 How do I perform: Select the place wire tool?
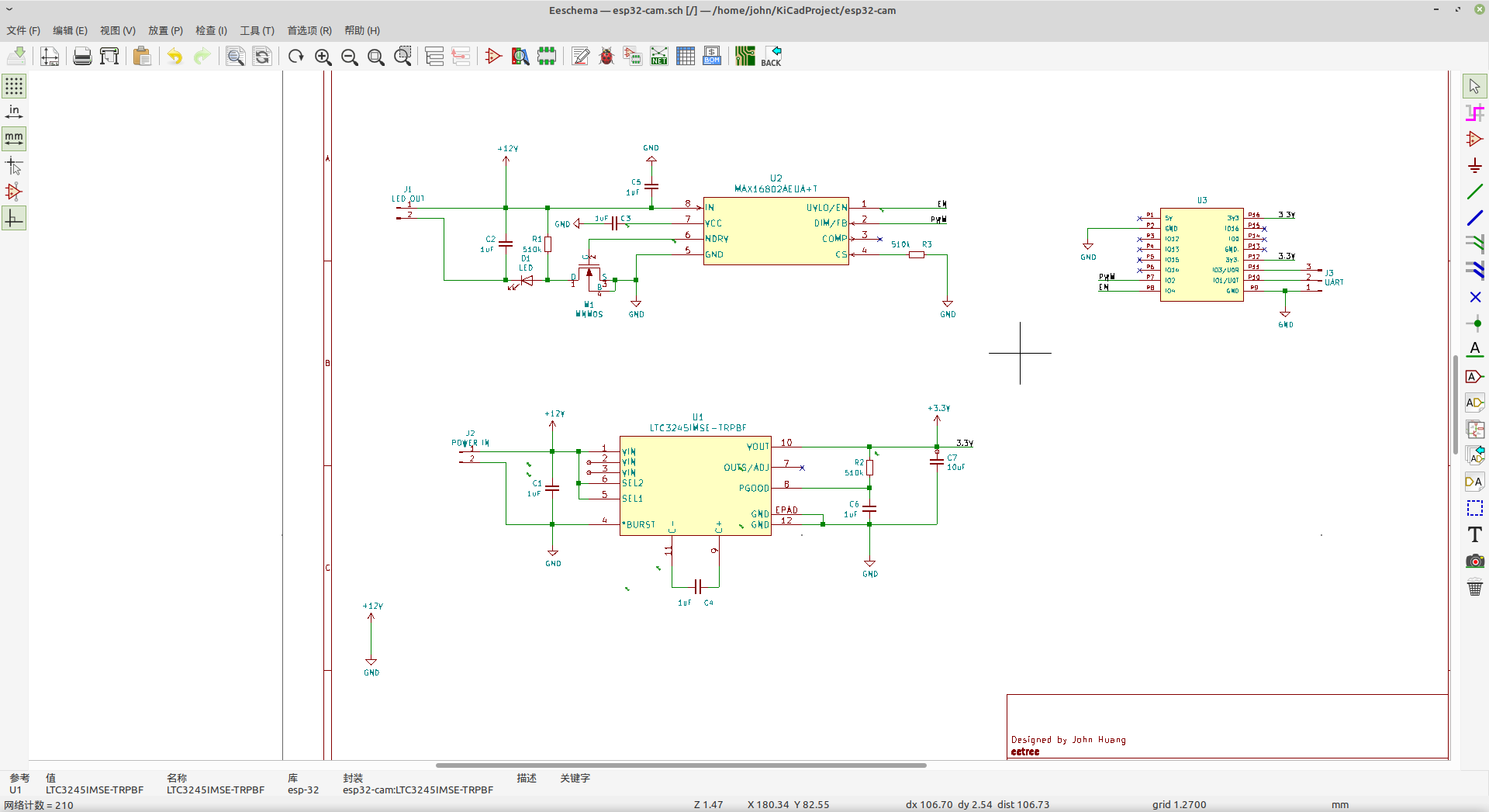(1474, 192)
